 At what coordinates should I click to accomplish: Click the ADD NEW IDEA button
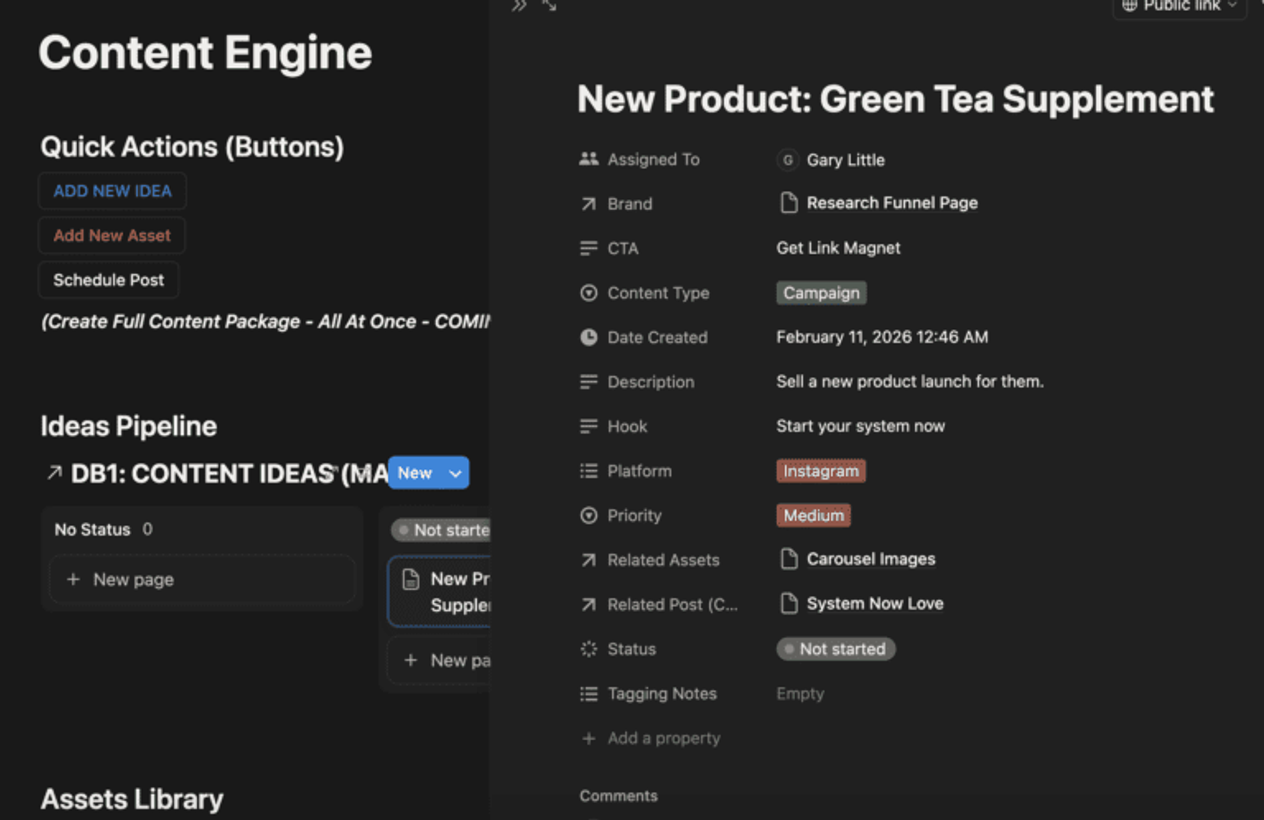112,191
